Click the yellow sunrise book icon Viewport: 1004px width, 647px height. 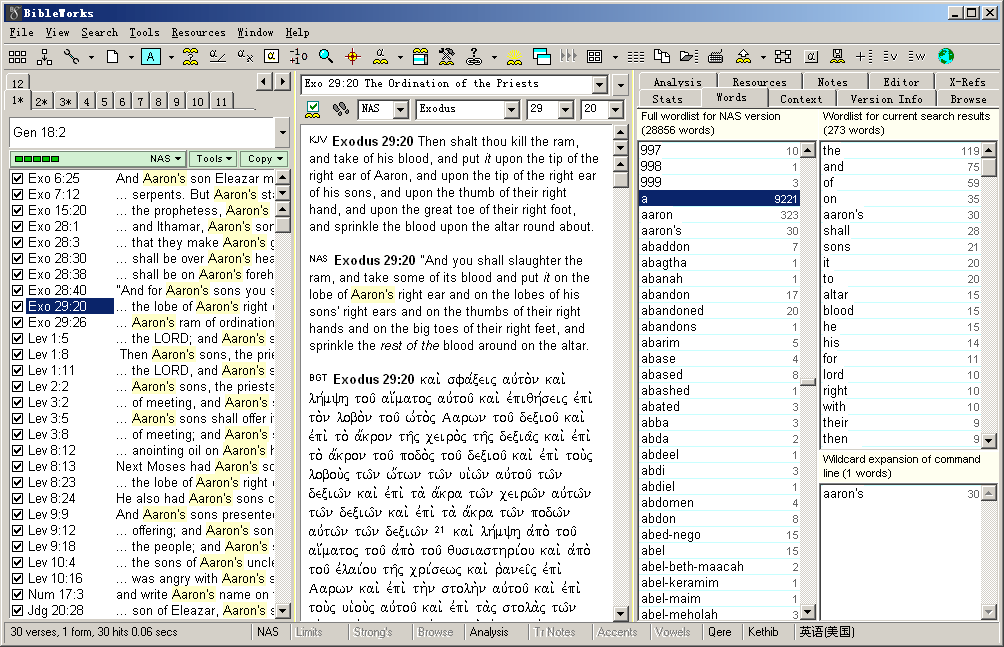[x=514, y=58]
